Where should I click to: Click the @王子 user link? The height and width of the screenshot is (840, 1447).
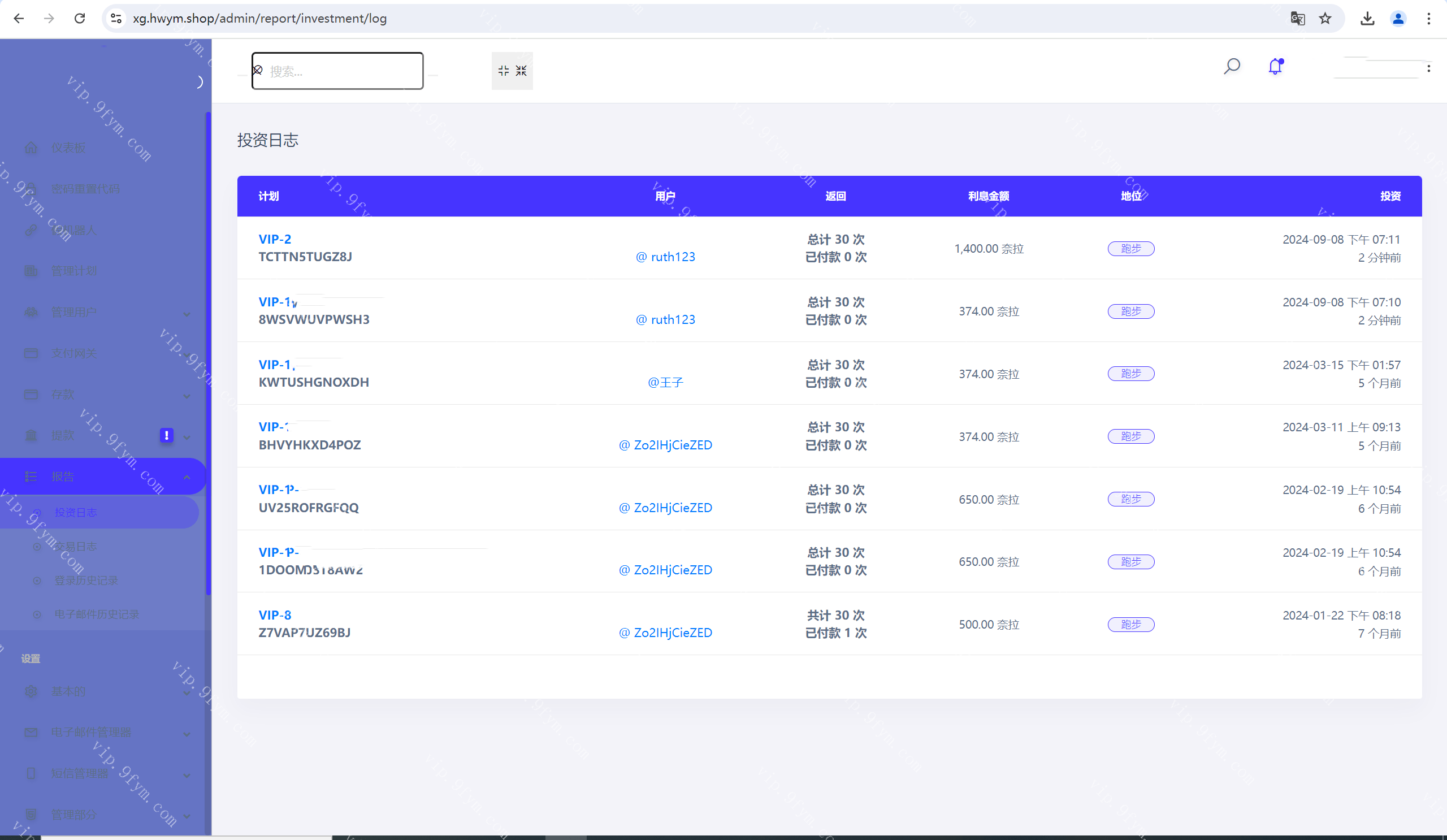click(x=665, y=382)
